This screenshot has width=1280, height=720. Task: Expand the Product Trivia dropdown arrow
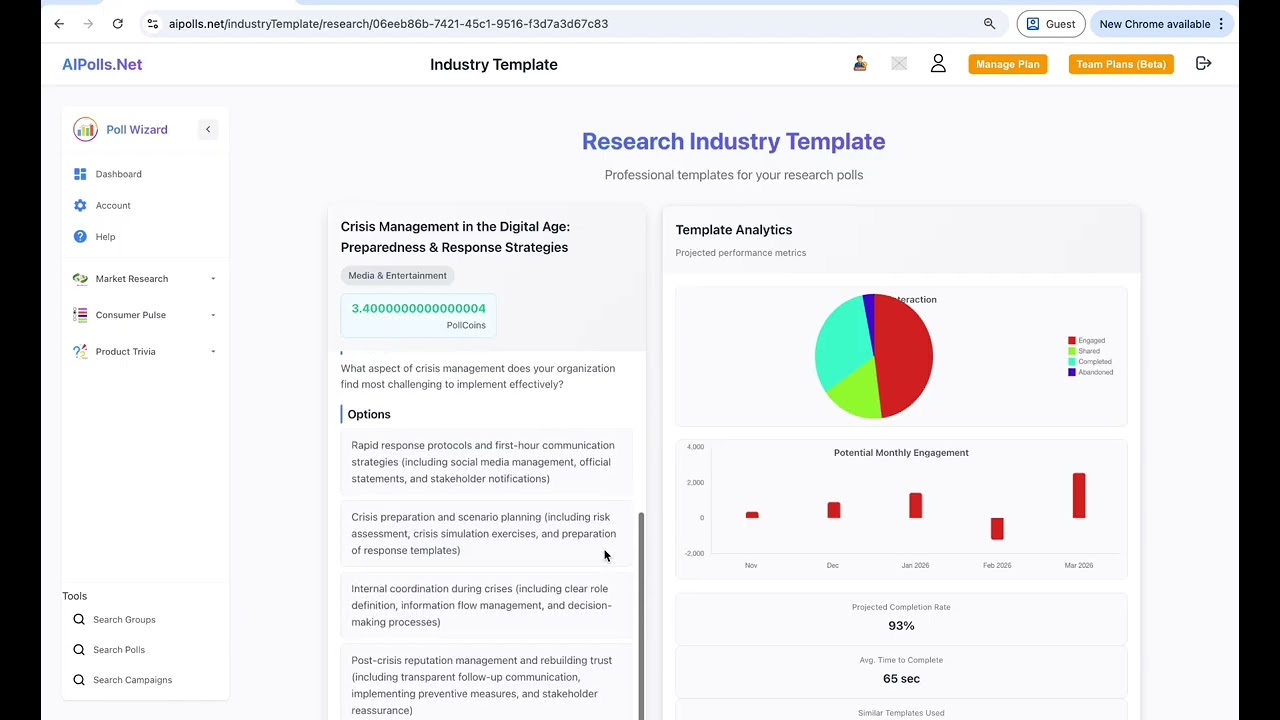213,352
